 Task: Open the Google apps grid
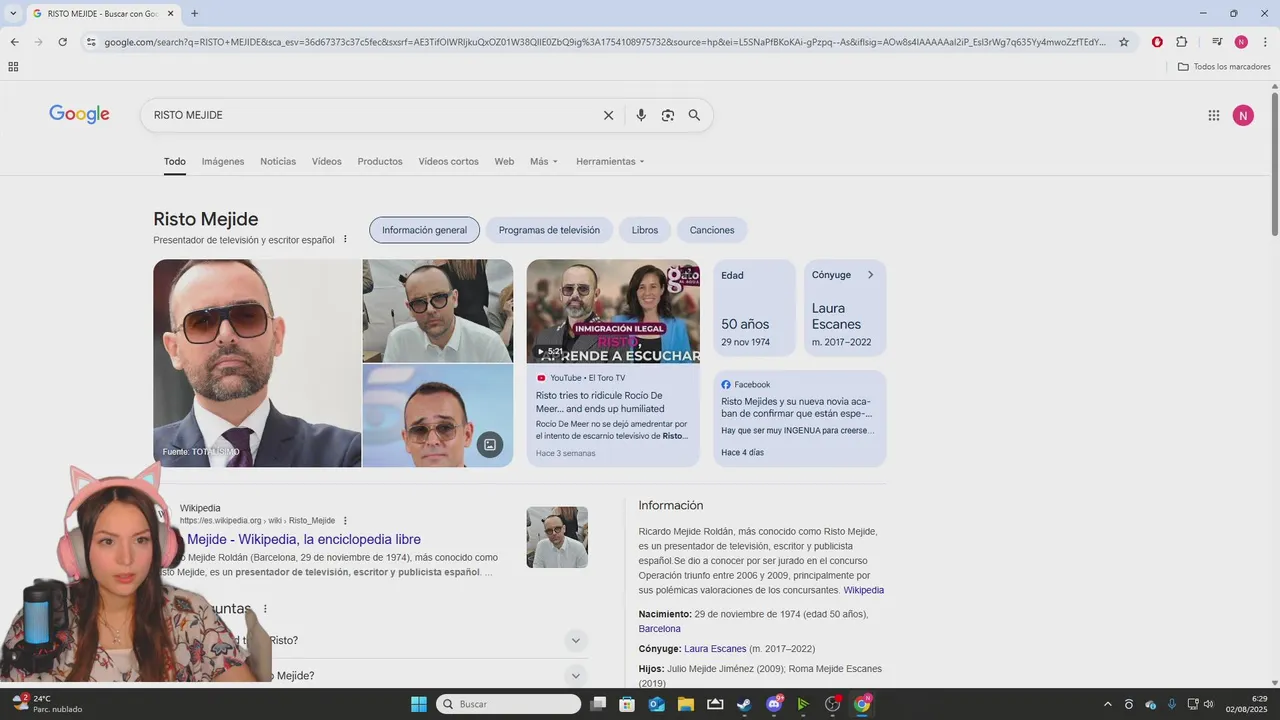1214,115
